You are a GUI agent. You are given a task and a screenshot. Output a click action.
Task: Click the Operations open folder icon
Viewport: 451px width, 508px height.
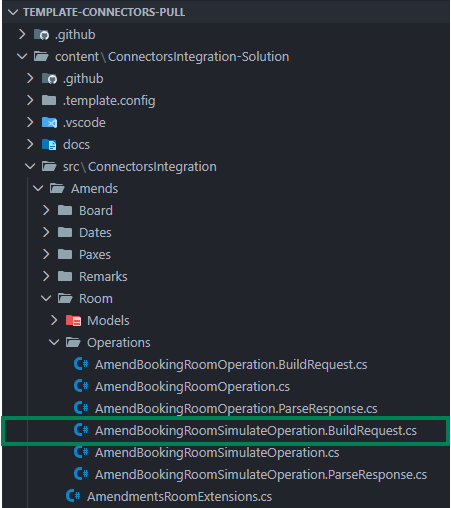tap(73, 342)
